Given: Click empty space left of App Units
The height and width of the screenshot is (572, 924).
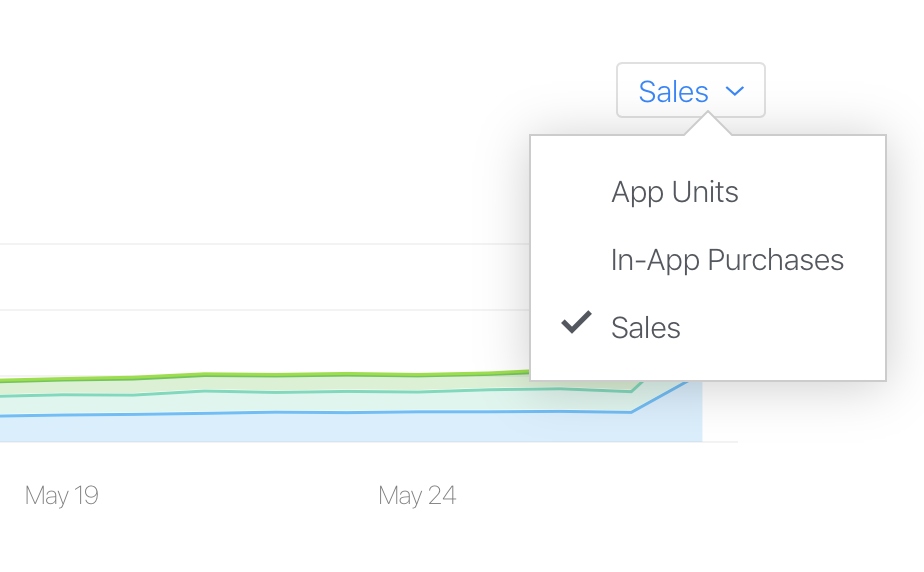Looking at the screenshot, I should click(575, 192).
